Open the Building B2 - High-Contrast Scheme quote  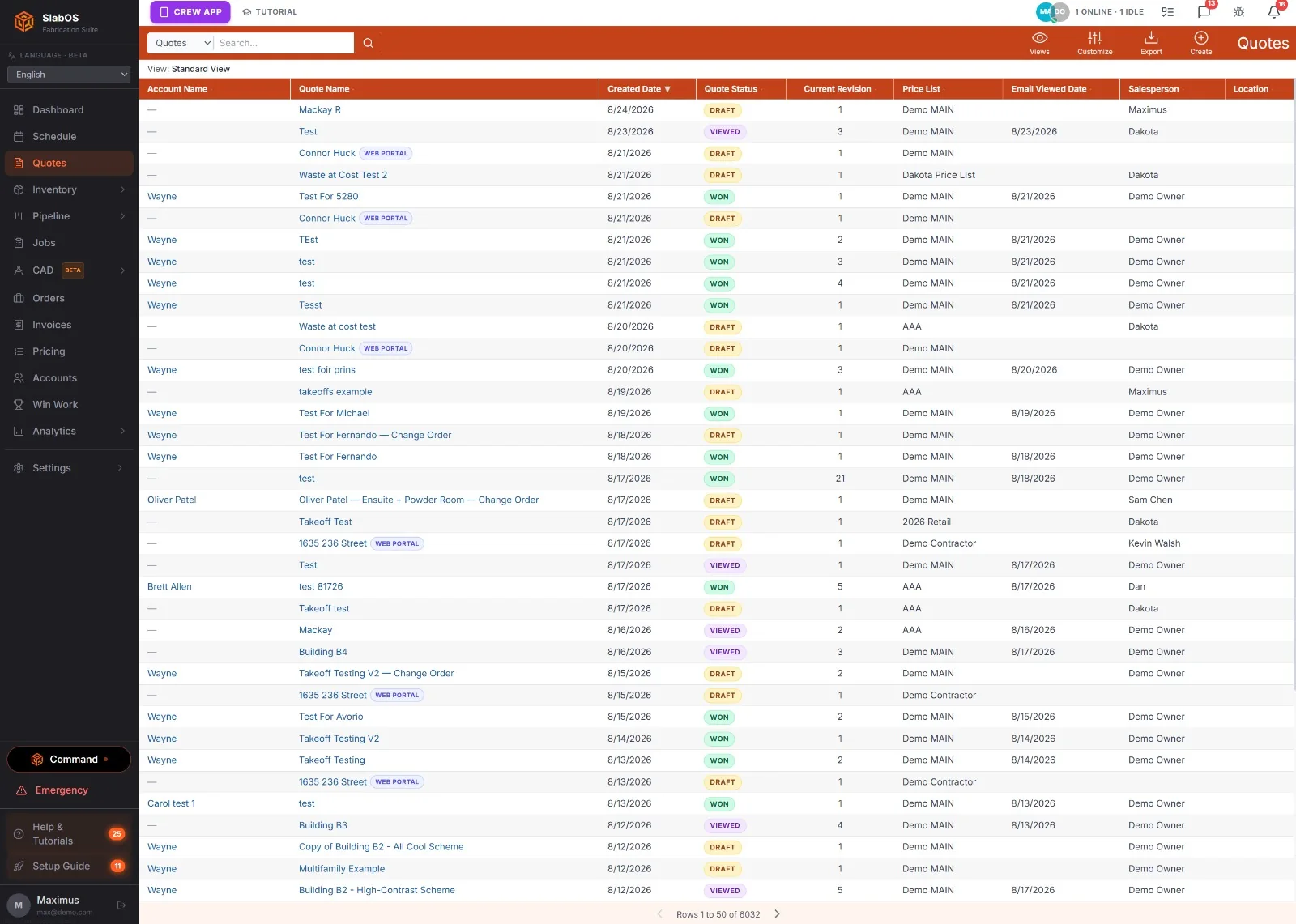pyautogui.click(x=377, y=891)
